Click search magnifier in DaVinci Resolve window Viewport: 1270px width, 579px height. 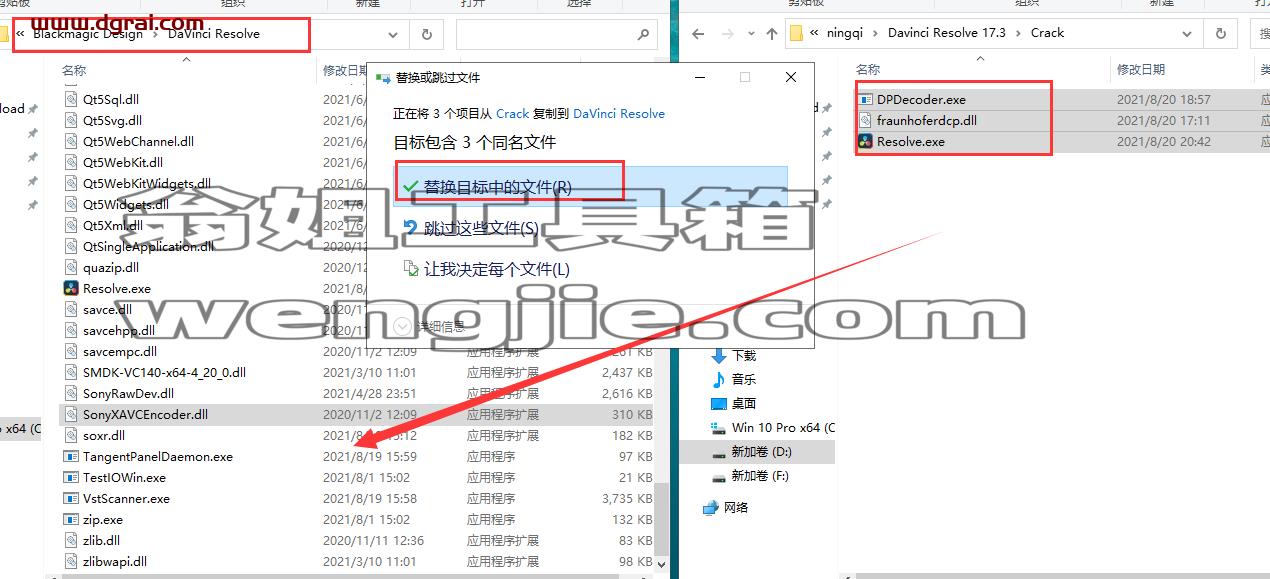tap(643, 34)
